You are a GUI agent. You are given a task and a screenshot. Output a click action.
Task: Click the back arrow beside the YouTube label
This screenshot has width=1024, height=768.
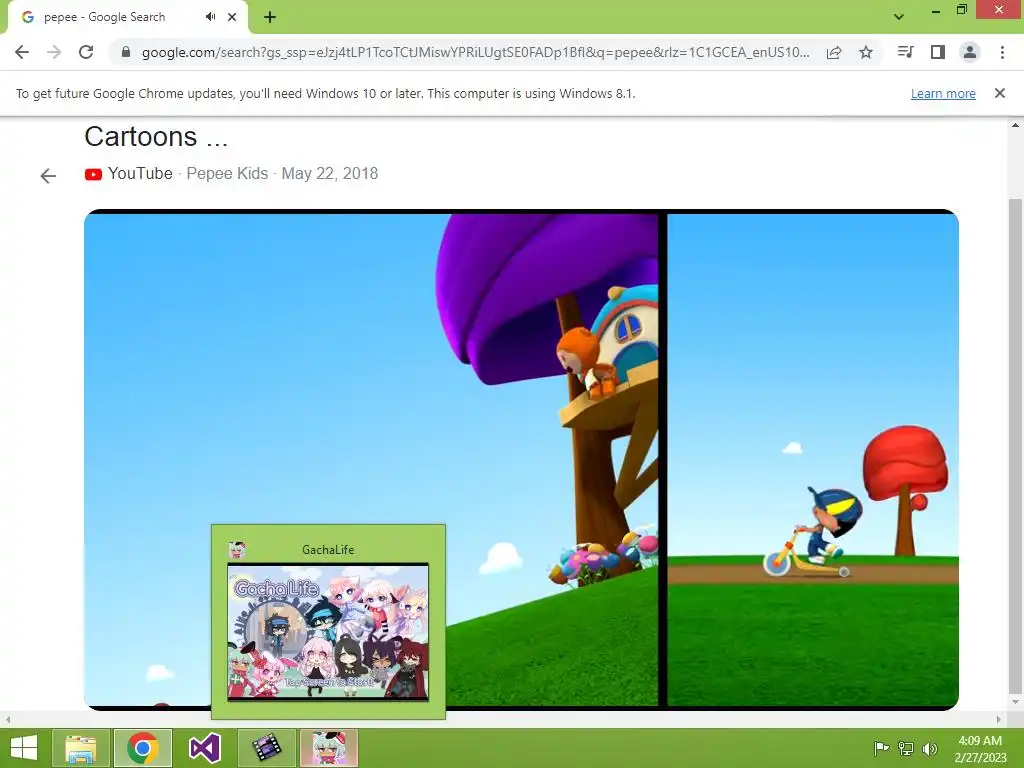(48, 176)
